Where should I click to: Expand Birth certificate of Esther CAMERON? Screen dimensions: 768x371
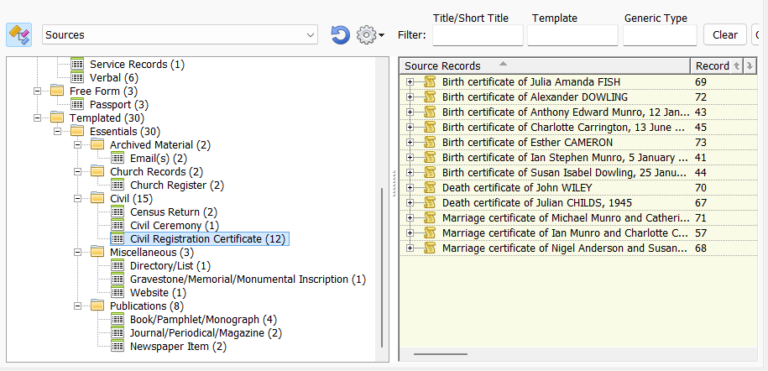coord(410,143)
